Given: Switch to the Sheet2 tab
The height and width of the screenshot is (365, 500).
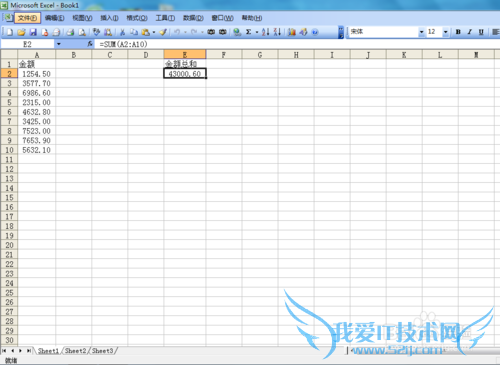Looking at the screenshot, I should (75, 351).
